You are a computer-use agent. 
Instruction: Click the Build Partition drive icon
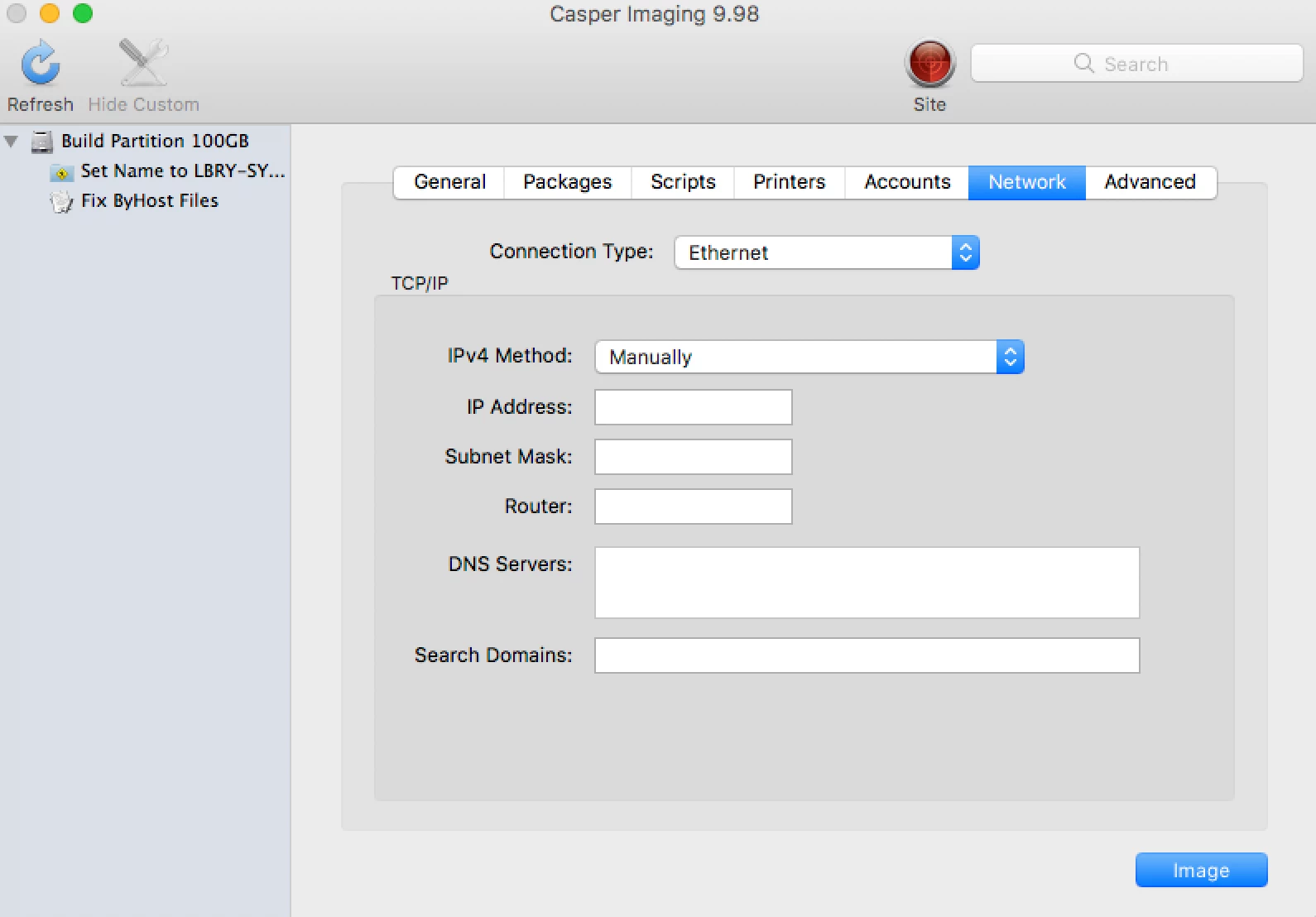pos(42,142)
